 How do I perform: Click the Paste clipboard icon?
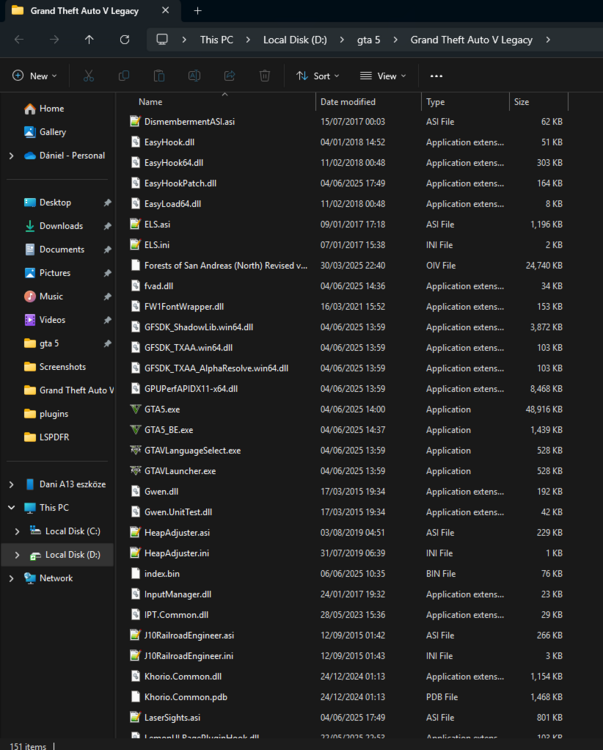(x=159, y=76)
